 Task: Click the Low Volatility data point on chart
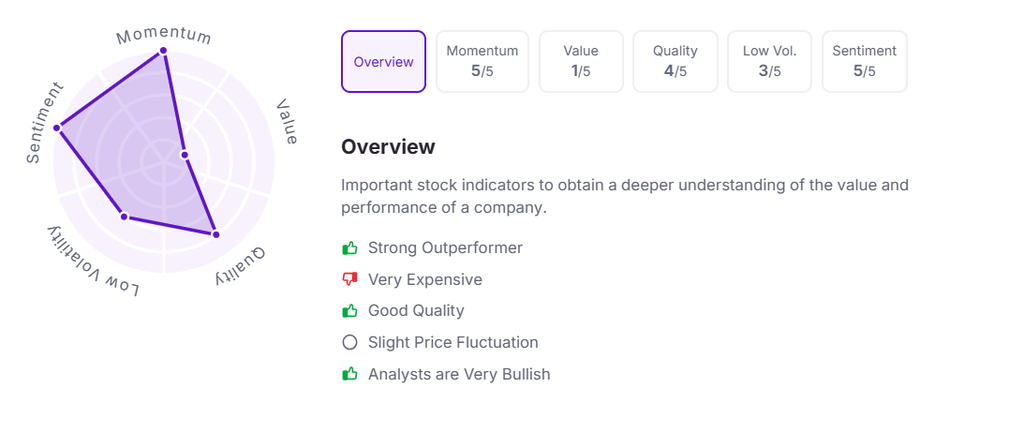tap(124, 216)
